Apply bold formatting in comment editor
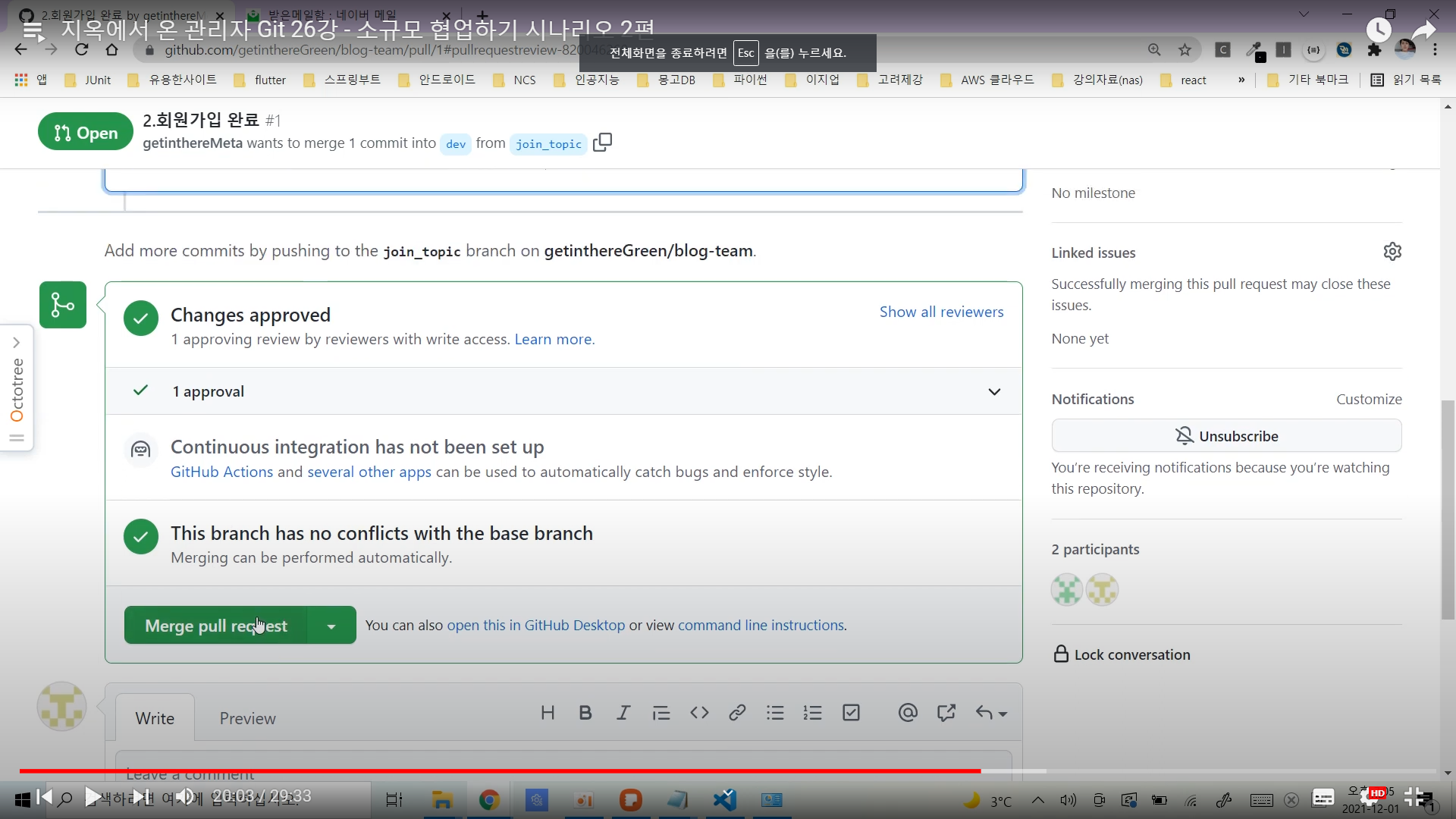The width and height of the screenshot is (1456, 819). point(585,713)
